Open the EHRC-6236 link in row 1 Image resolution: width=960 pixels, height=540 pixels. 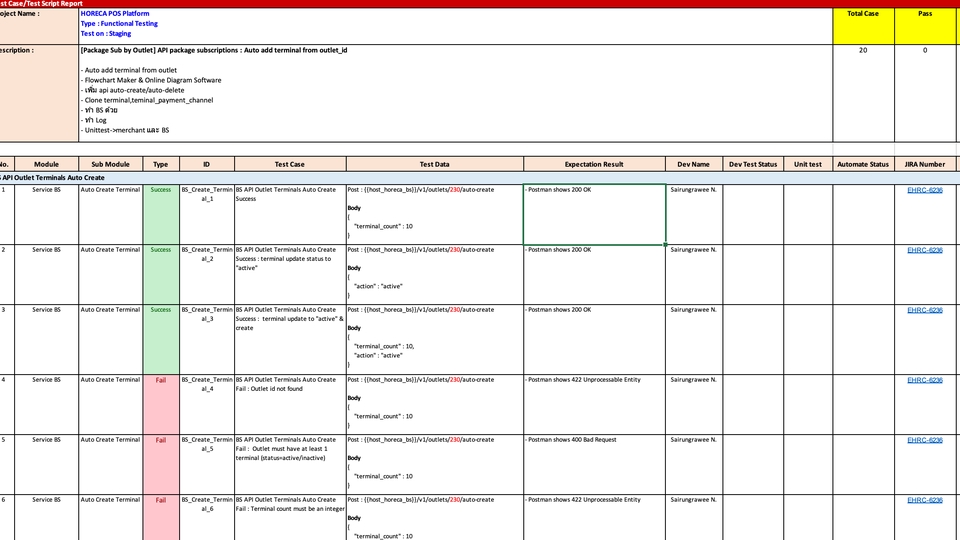point(925,190)
